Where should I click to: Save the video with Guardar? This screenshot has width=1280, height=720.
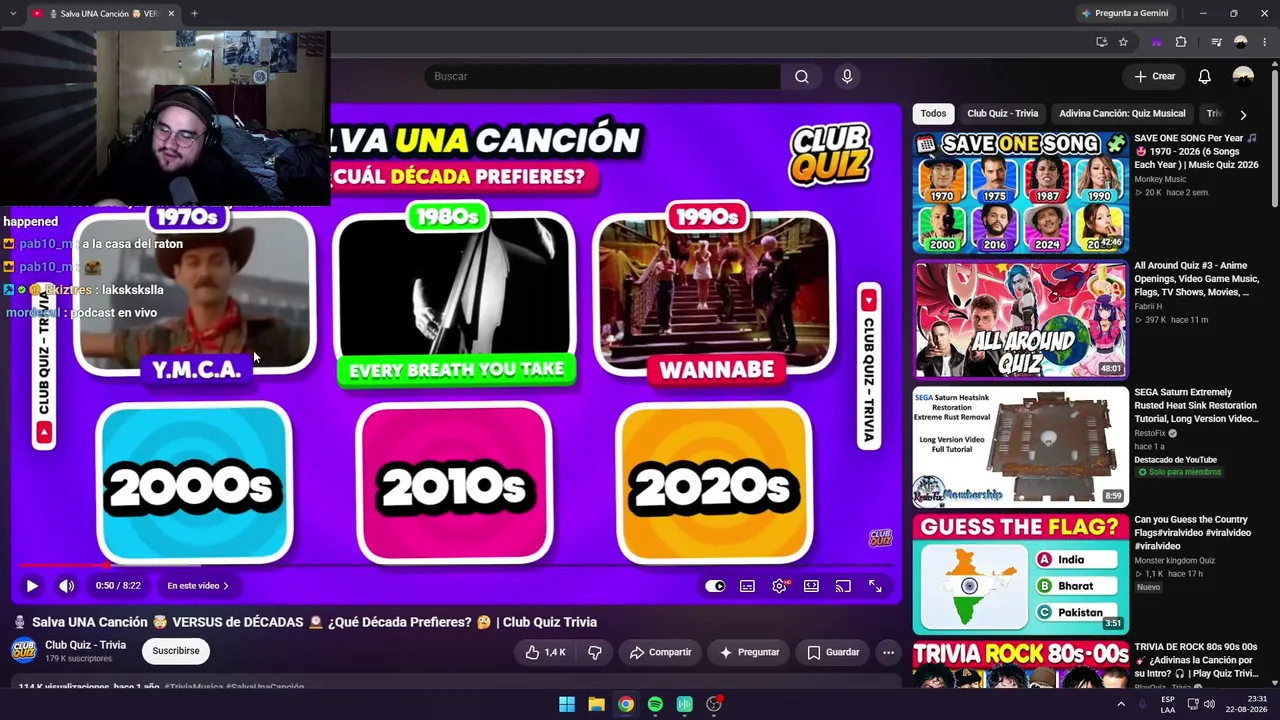833,652
